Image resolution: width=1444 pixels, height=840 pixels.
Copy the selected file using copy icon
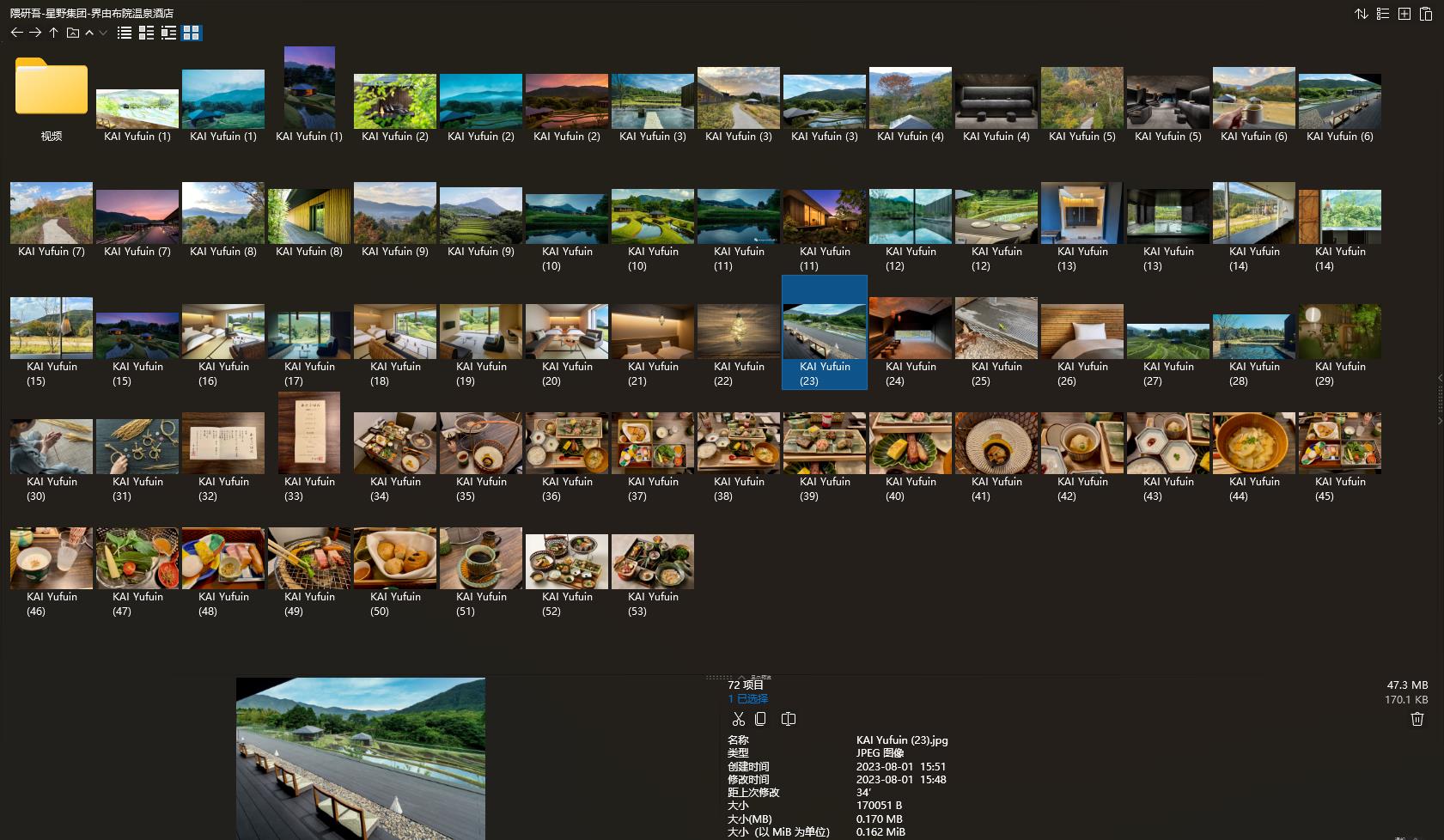tap(760, 719)
